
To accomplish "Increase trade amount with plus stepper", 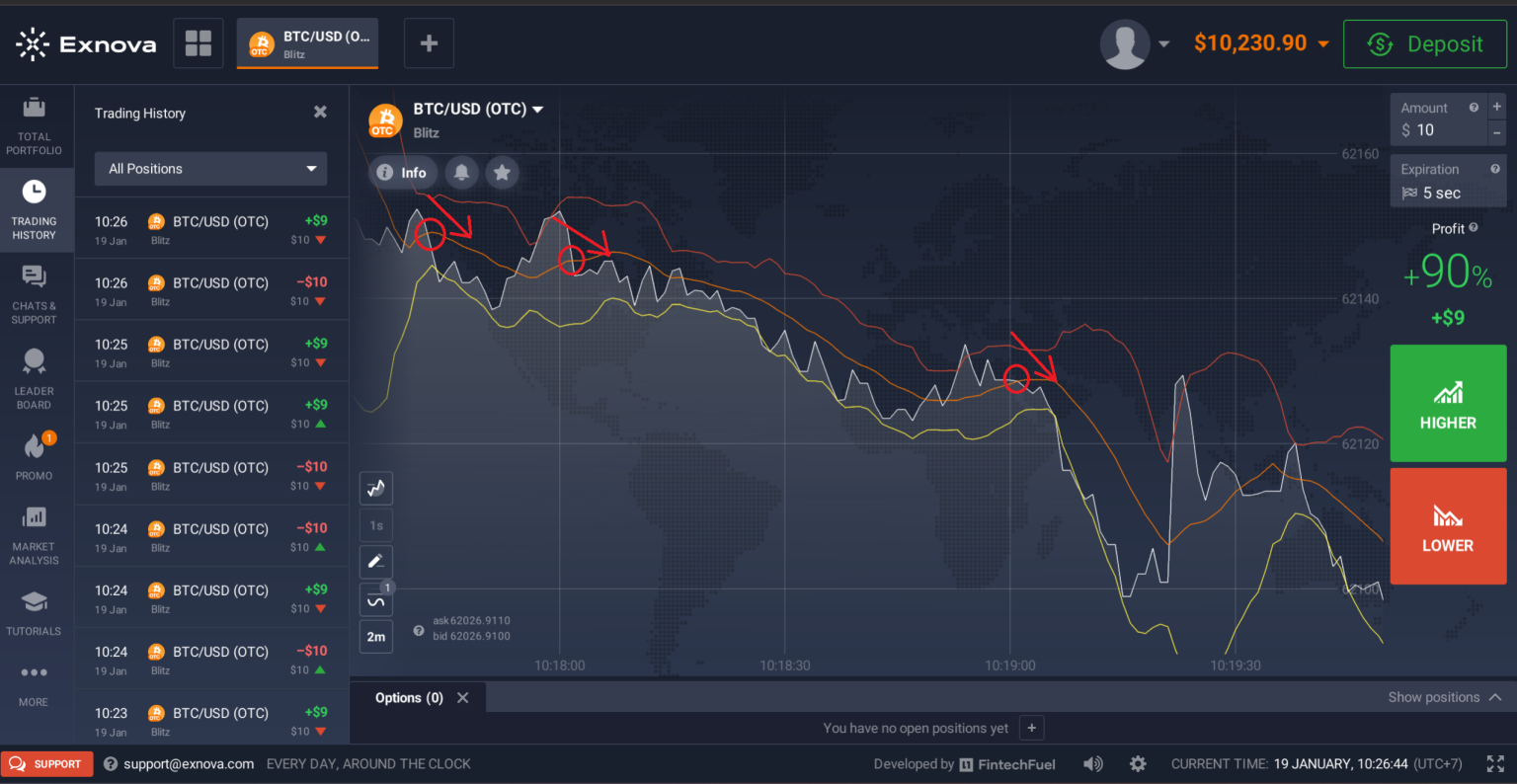I will click(1496, 107).
